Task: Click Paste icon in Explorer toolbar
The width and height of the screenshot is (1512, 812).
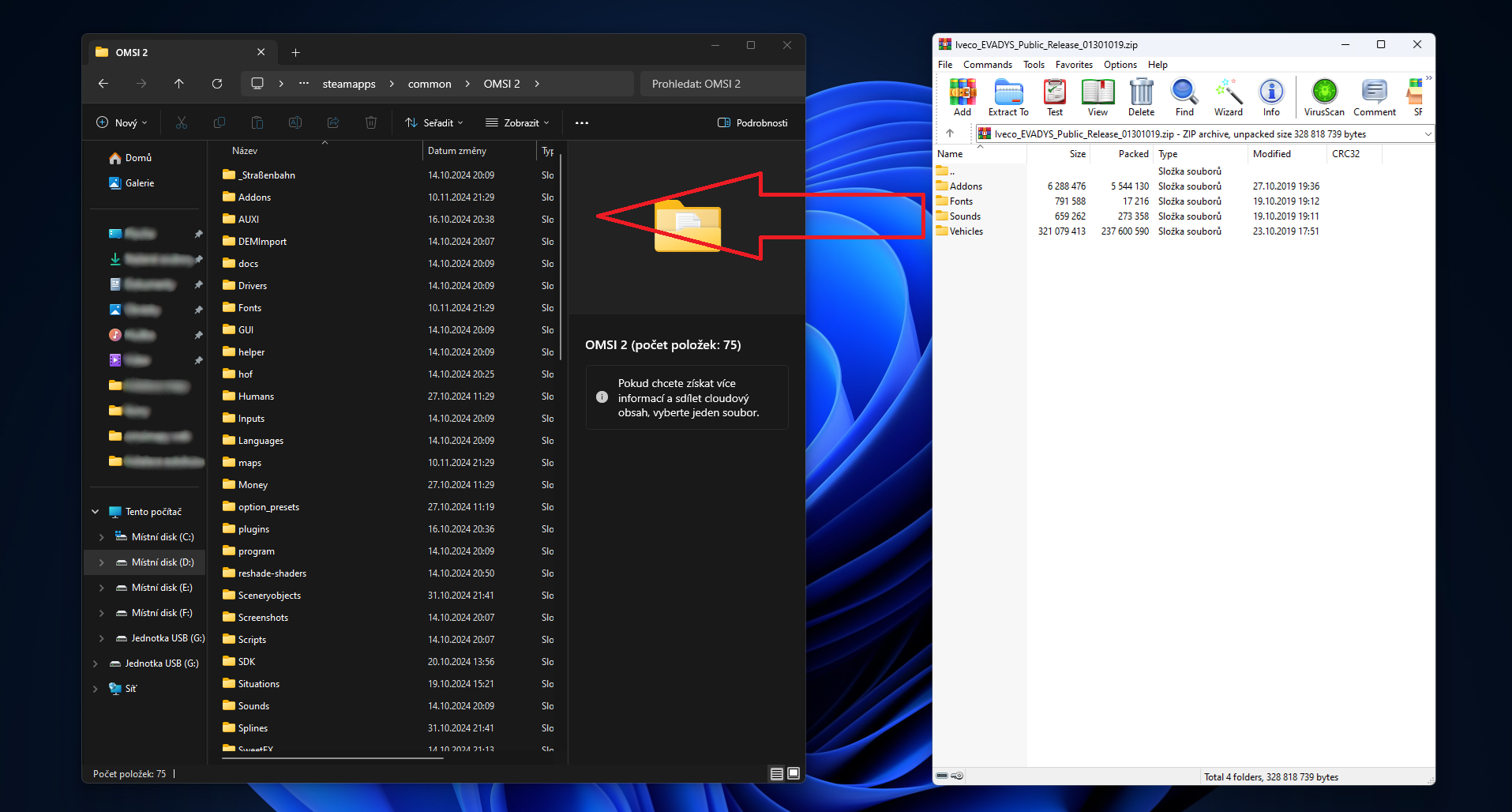Action: pos(257,122)
